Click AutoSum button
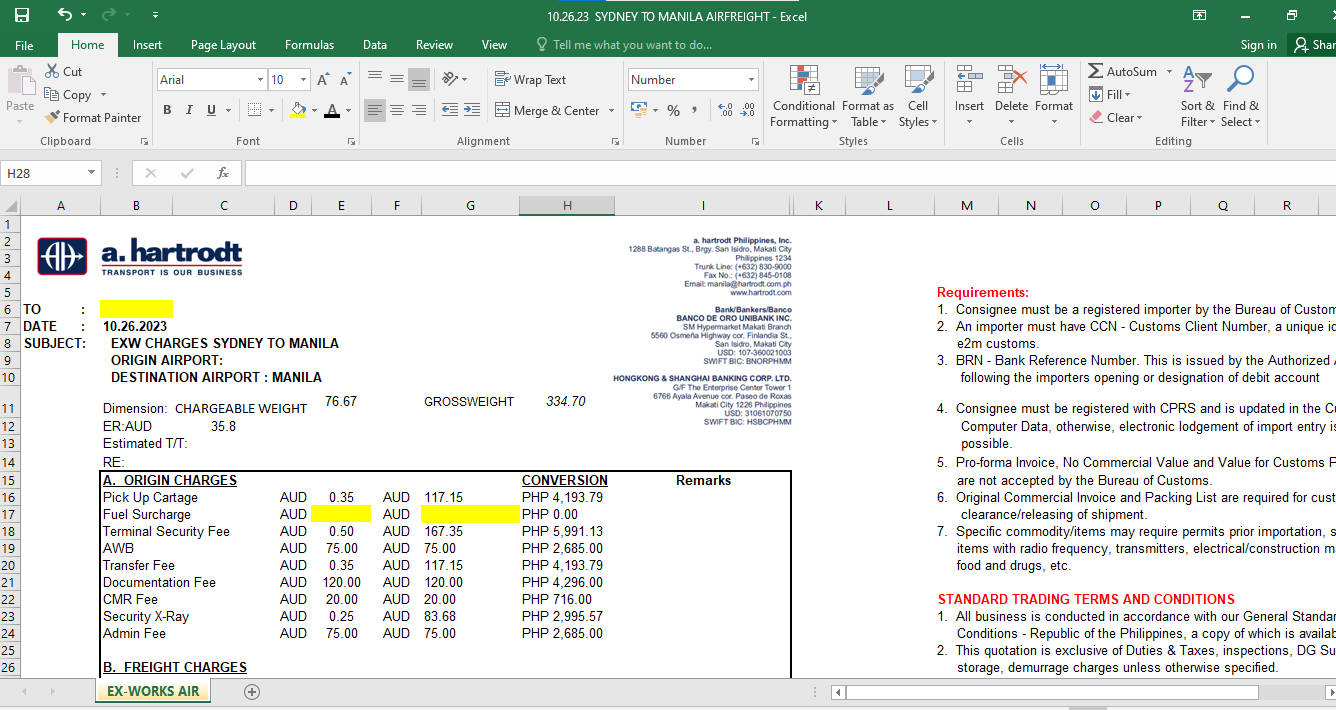1336x710 pixels. (1122, 72)
